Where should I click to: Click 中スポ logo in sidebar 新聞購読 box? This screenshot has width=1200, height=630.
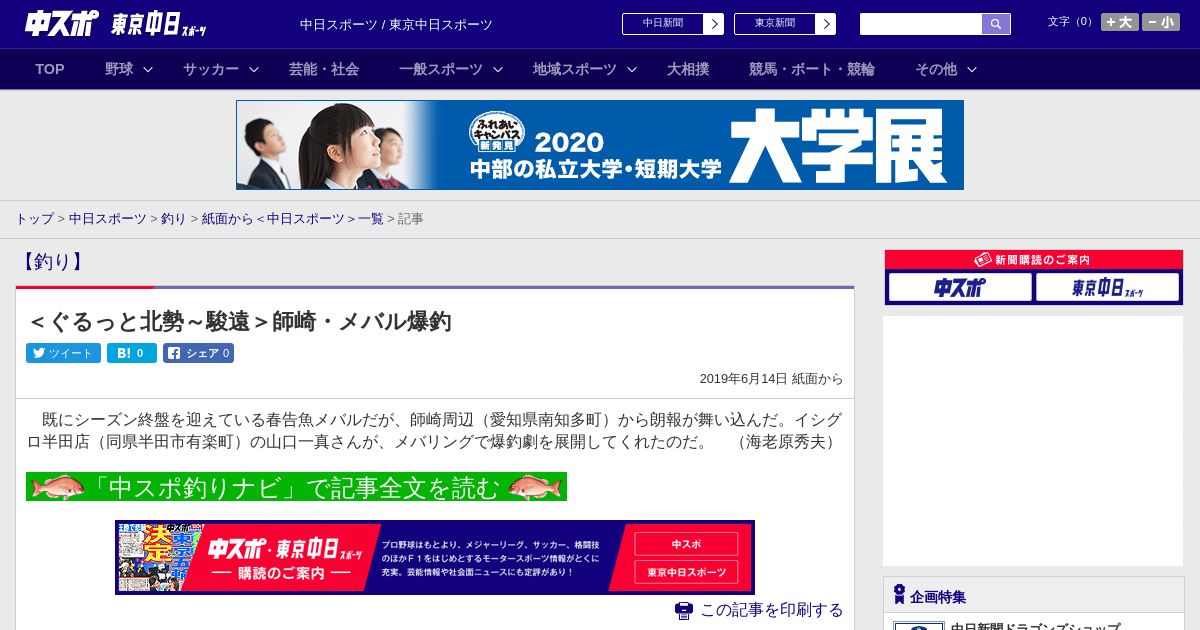960,288
